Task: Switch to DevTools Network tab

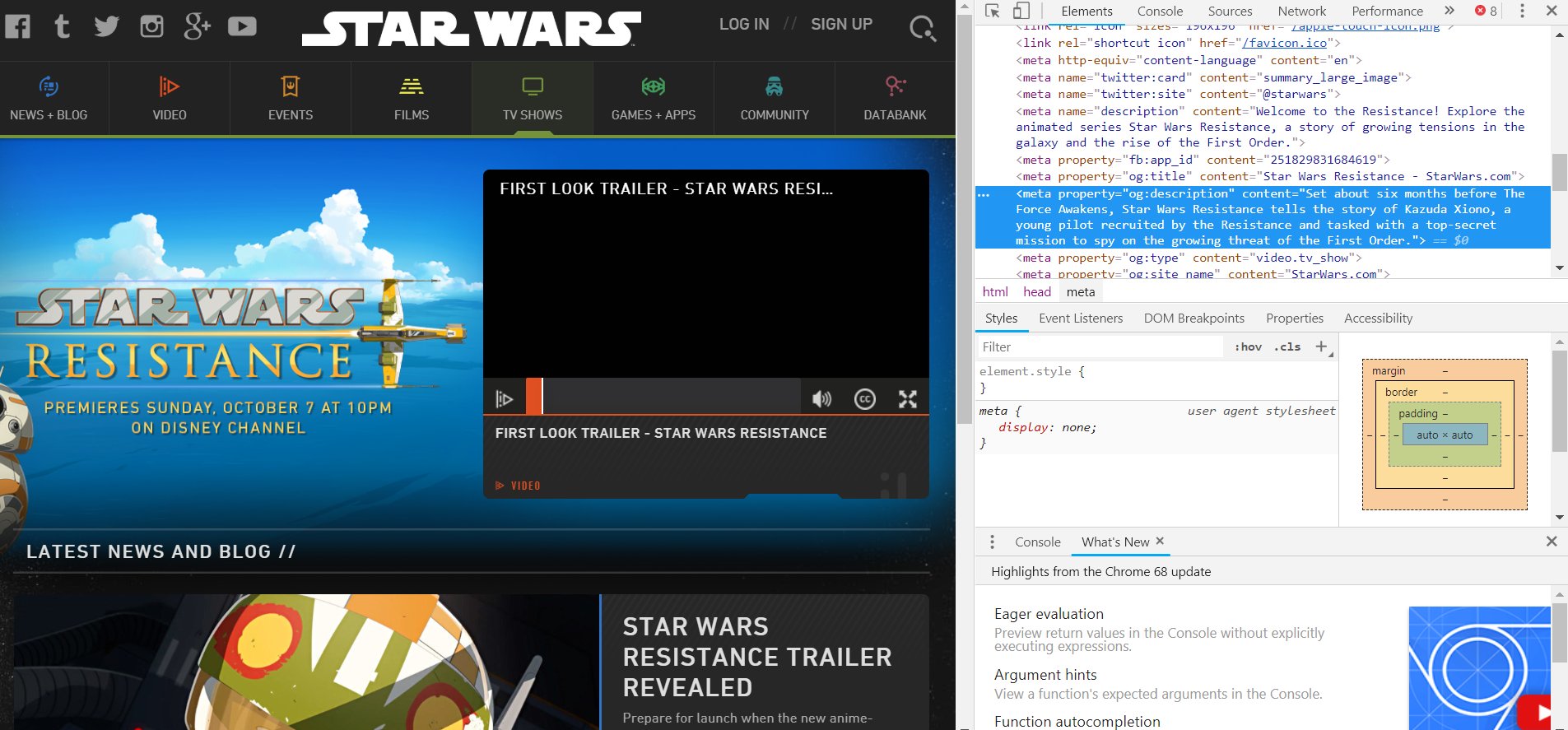Action: coord(1302,11)
